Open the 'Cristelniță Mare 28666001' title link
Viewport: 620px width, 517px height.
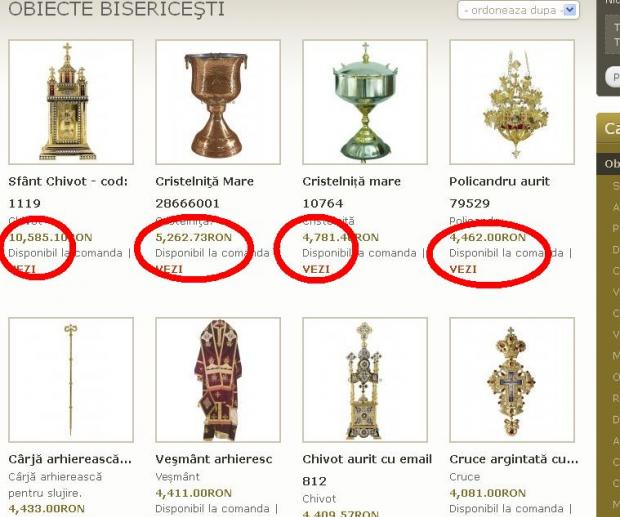(204, 192)
